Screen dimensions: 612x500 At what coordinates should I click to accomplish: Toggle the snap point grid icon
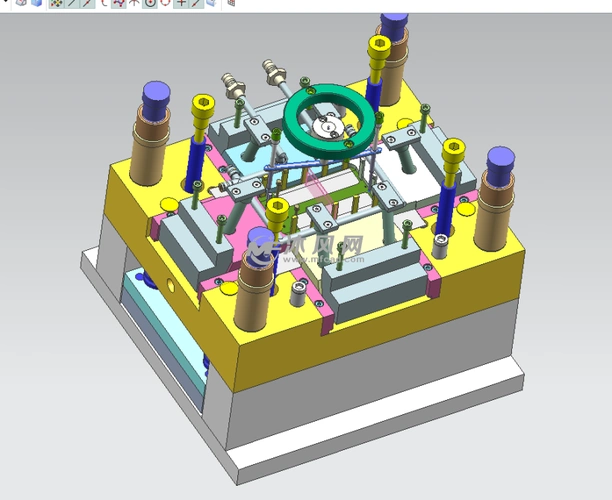56,3
